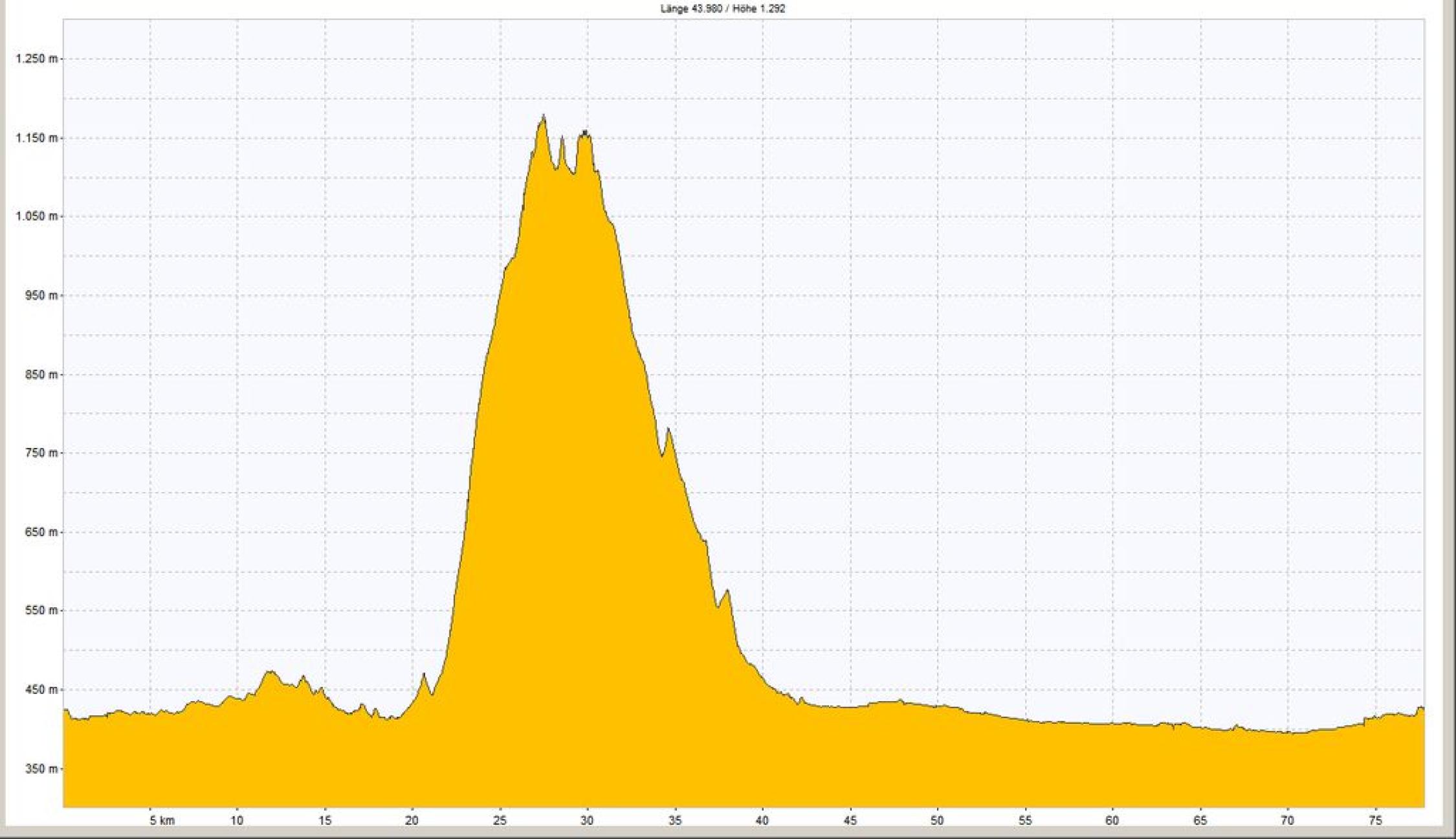Image resolution: width=1456 pixels, height=839 pixels.
Task: Click the 30 distance axis label
Action: (587, 821)
